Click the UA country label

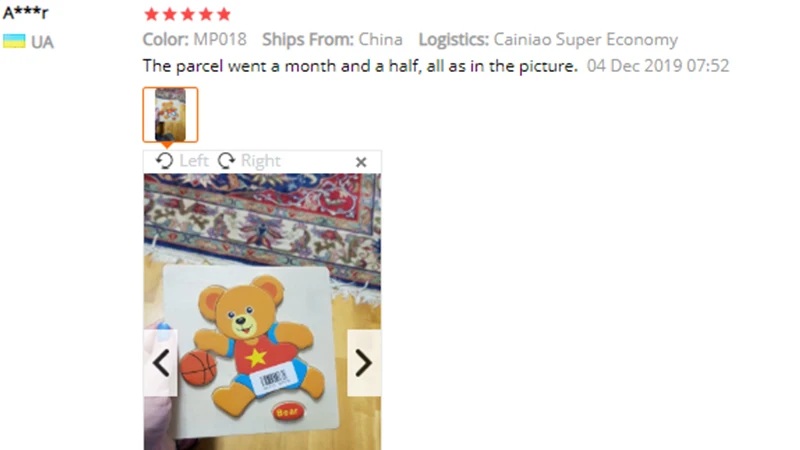click(x=42, y=42)
